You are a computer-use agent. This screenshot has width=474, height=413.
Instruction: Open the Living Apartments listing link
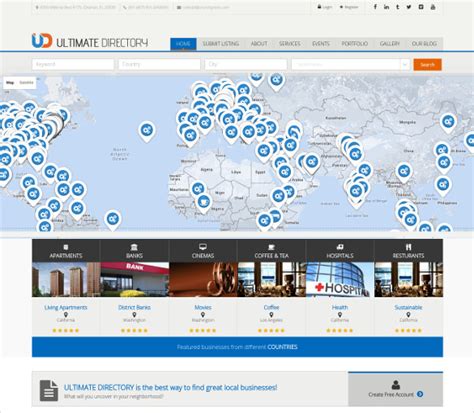click(x=66, y=307)
